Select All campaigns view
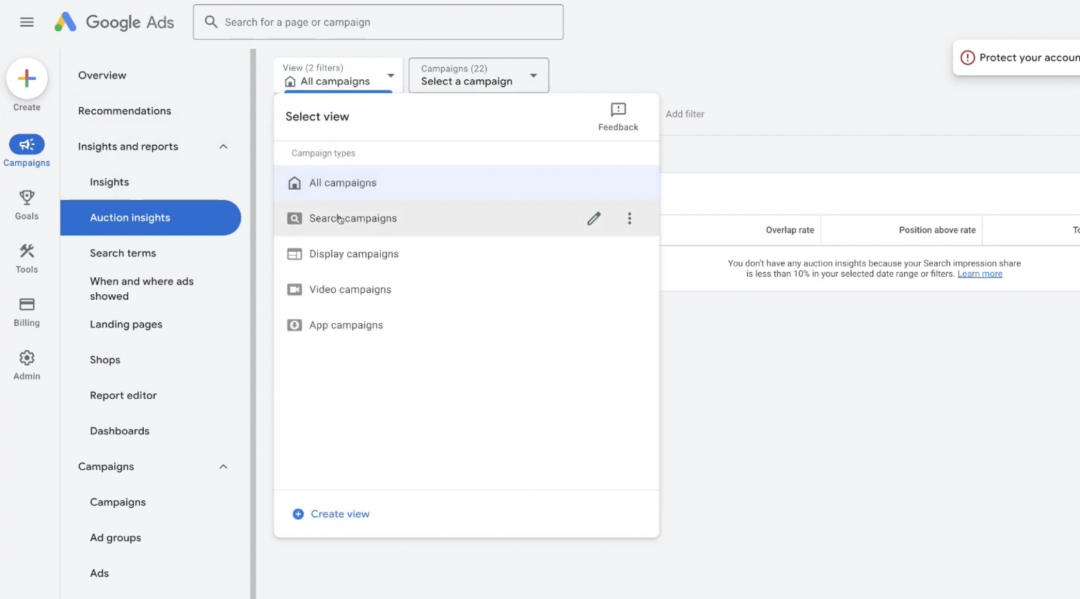Image resolution: width=1080 pixels, height=599 pixels. tap(466, 182)
